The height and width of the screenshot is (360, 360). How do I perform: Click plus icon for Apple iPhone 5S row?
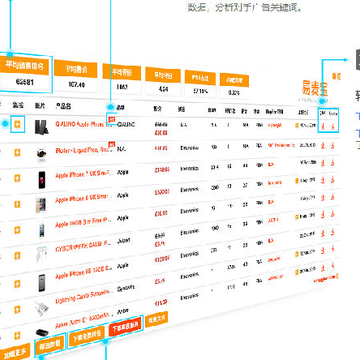coord(17,283)
